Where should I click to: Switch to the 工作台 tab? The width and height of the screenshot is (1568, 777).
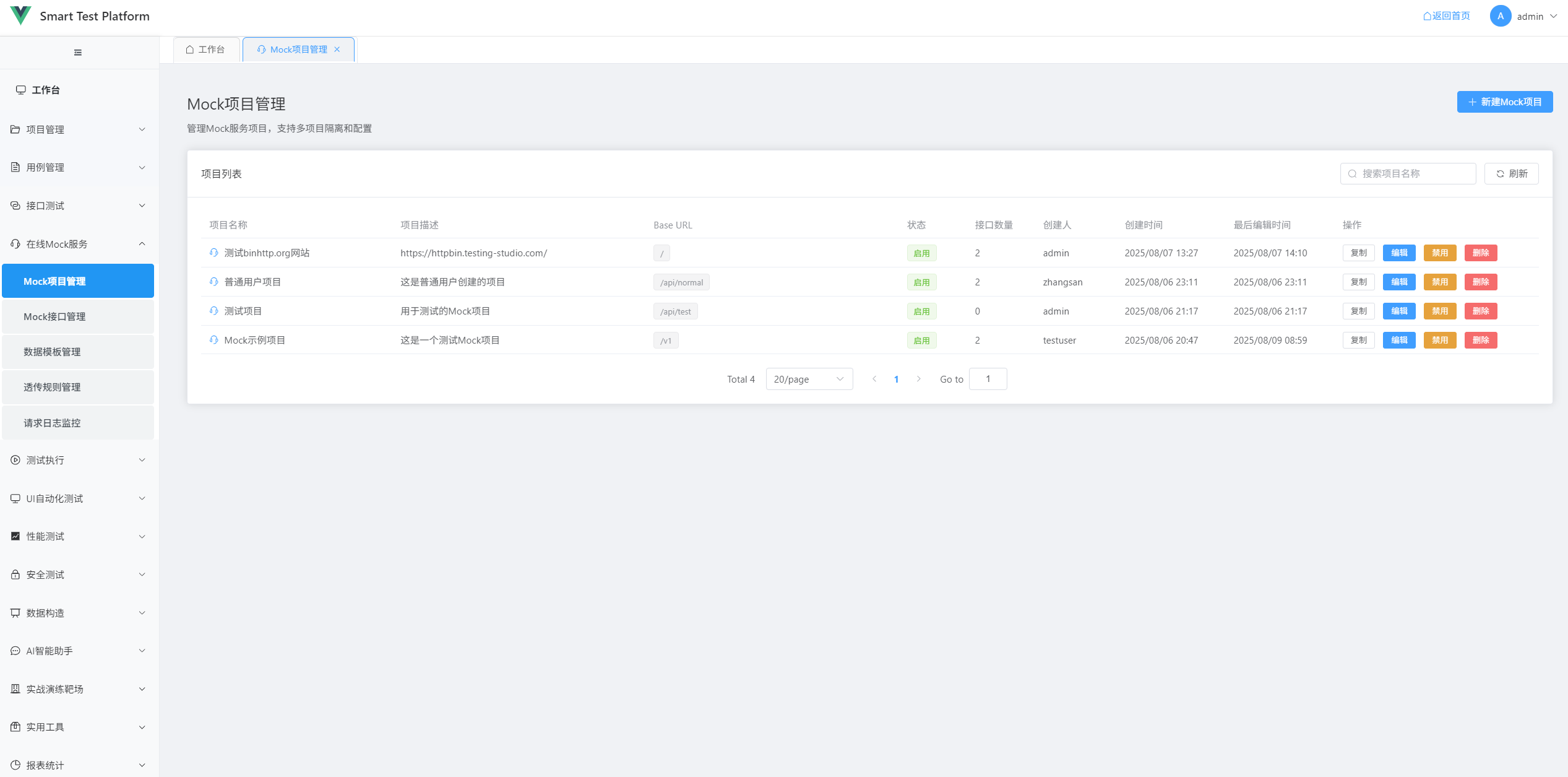point(206,50)
